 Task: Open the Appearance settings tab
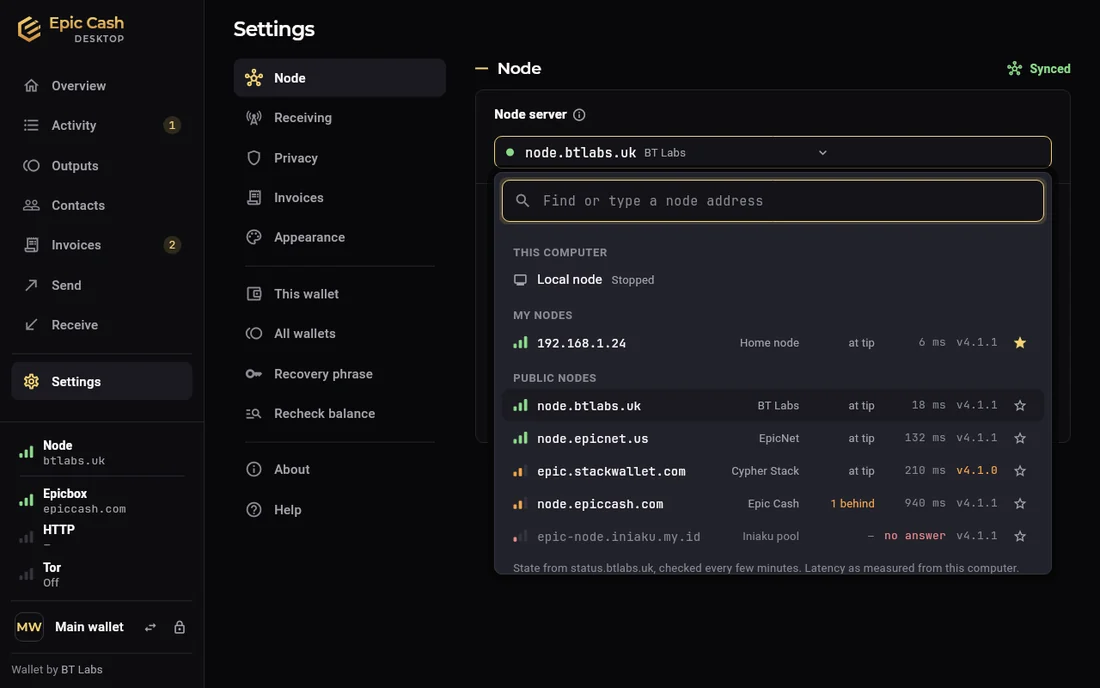tap(340, 237)
